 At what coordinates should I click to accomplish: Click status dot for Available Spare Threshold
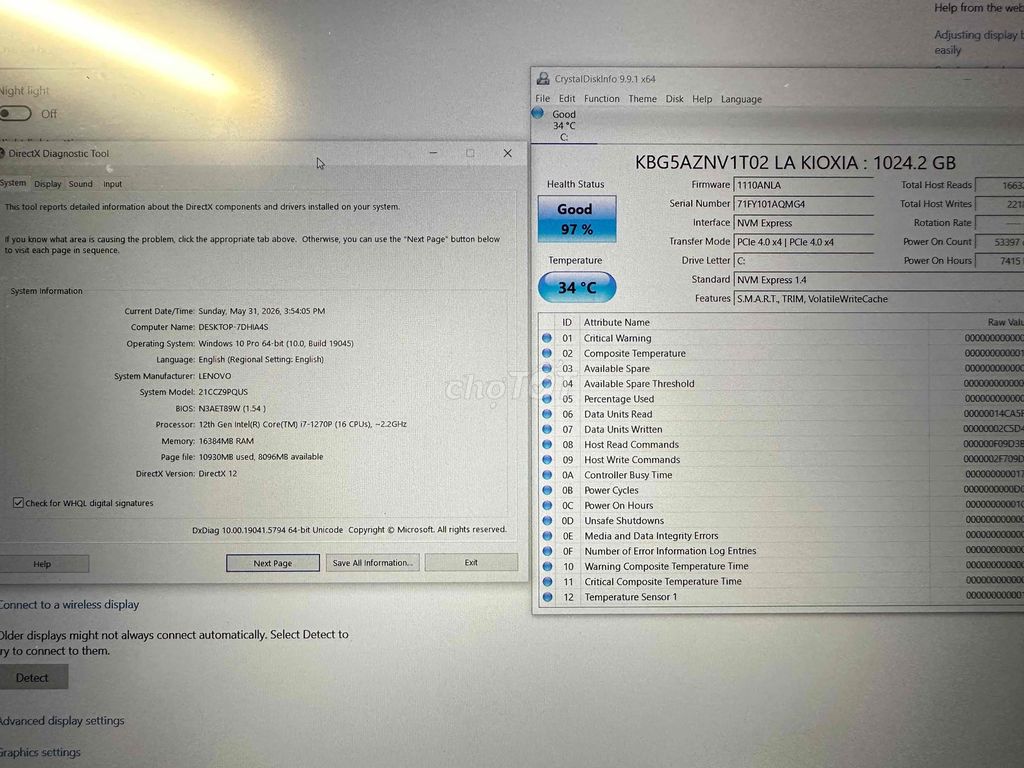547,383
